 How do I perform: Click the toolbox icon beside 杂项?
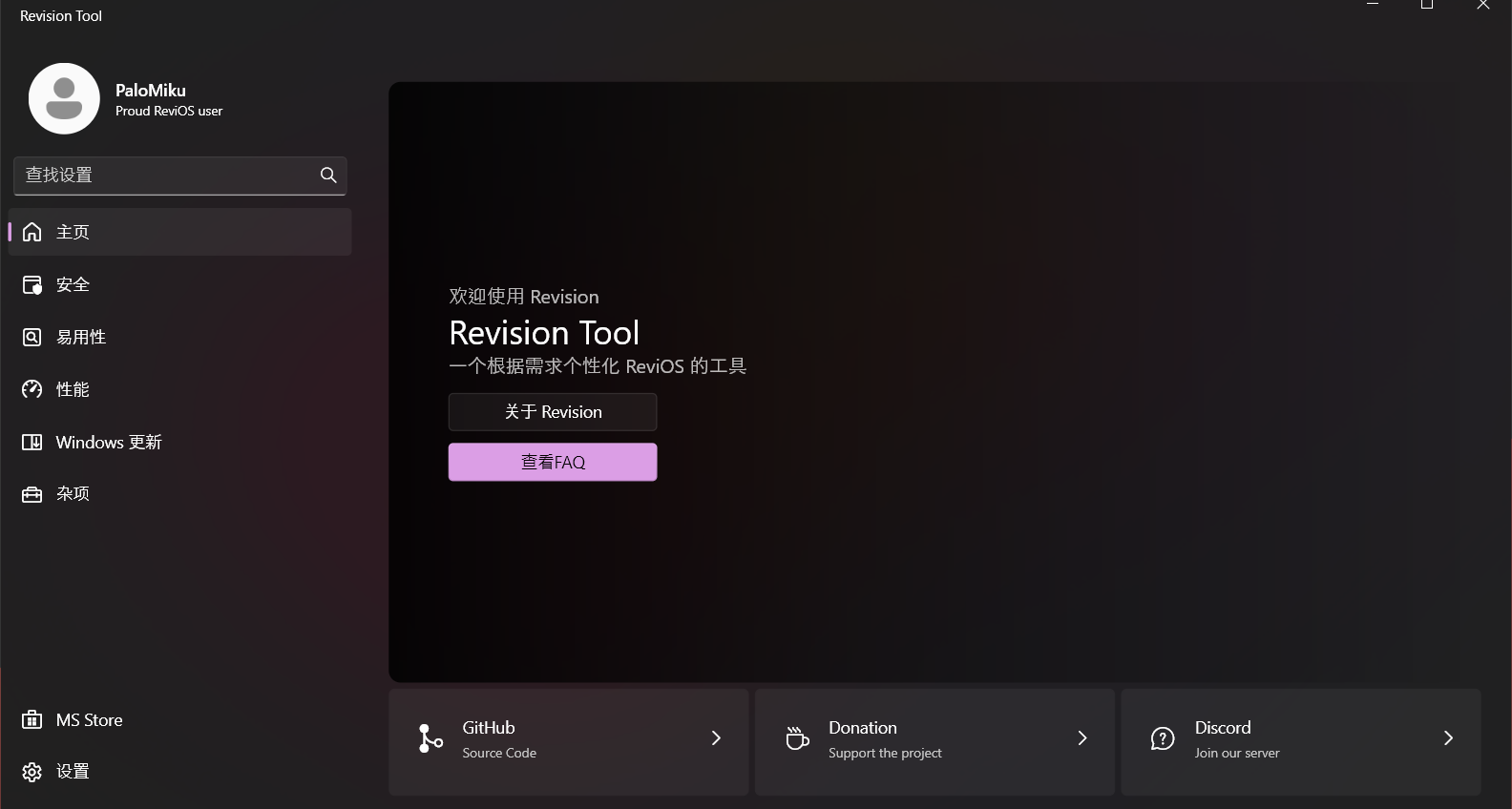pyautogui.click(x=32, y=494)
